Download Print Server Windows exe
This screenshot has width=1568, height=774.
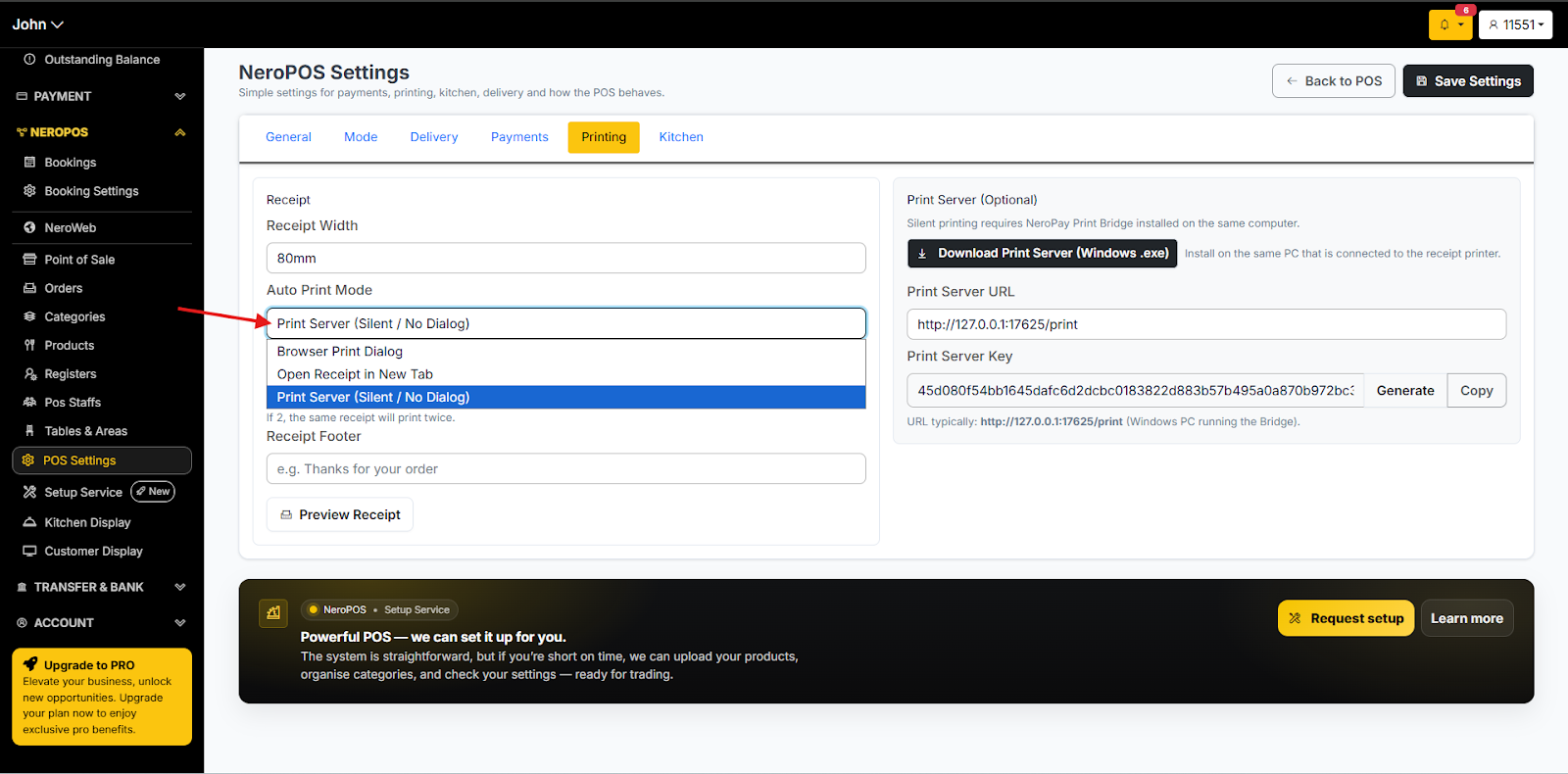(x=1042, y=253)
